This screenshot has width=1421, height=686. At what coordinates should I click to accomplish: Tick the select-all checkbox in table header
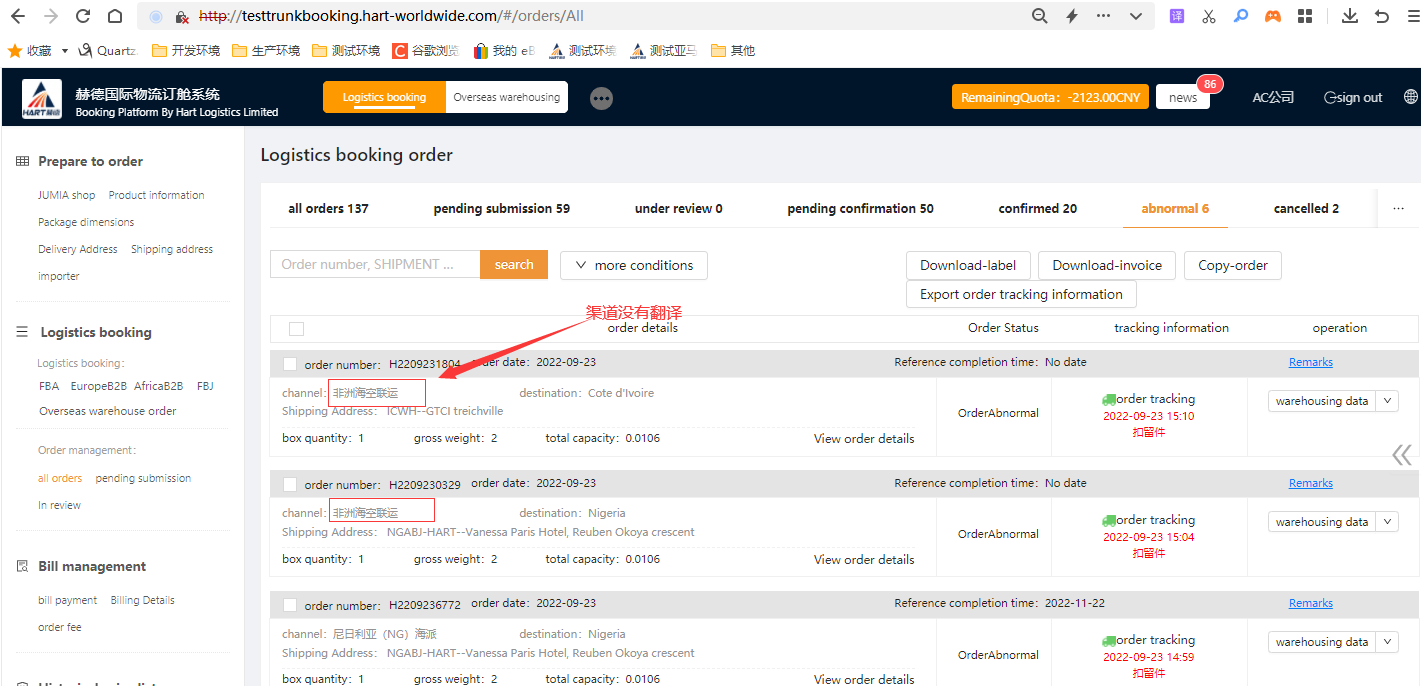[296, 329]
